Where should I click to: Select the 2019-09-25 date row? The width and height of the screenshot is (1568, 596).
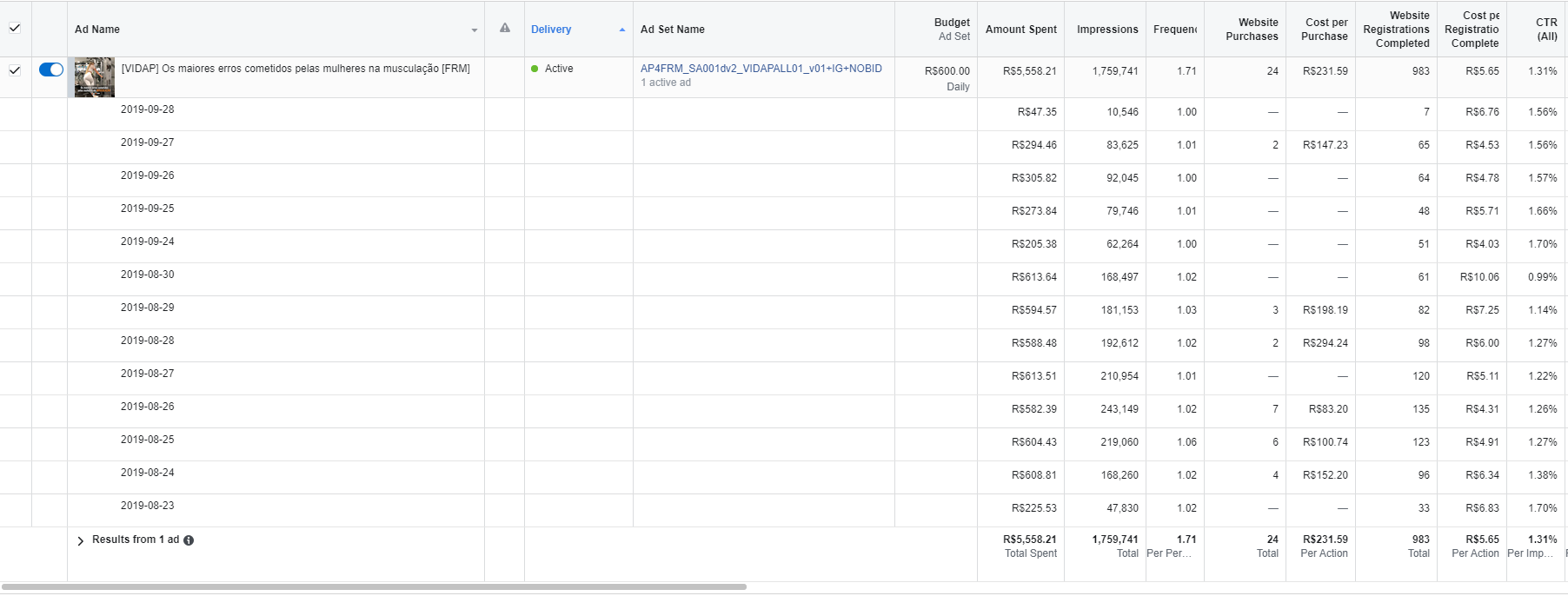click(147, 209)
